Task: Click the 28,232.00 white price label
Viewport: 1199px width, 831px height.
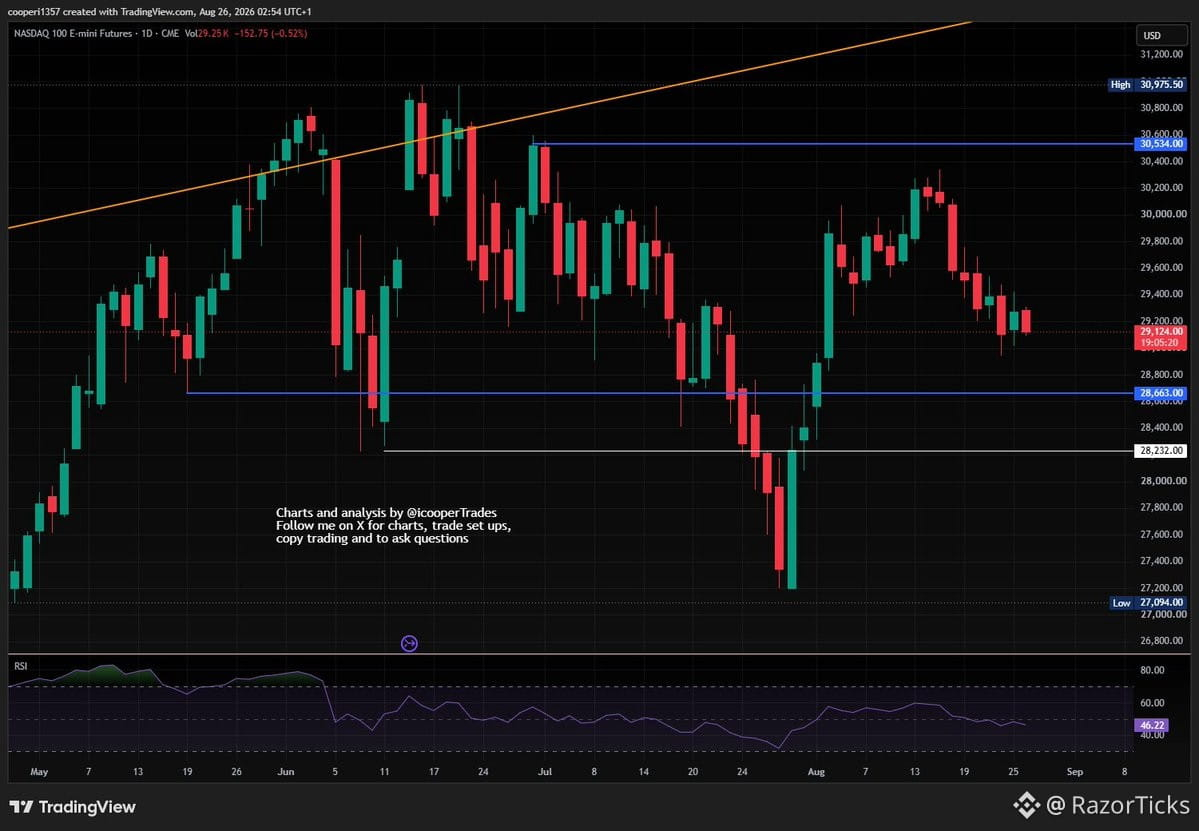Action: click(x=1161, y=451)
